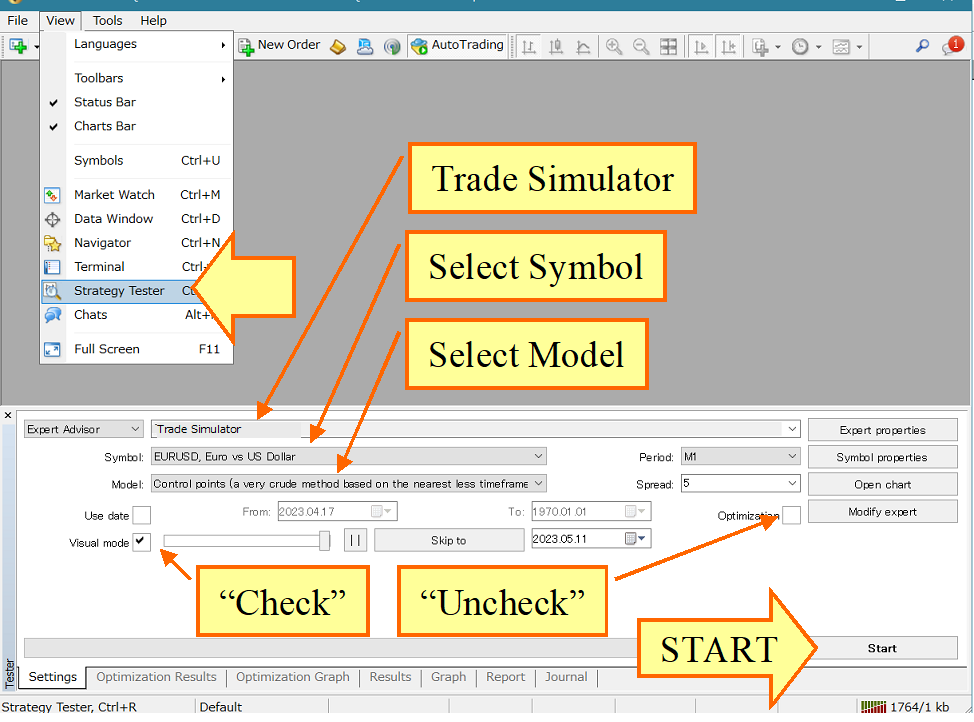Open the chat notifications icon
Image resolution: width=974 pixels, height=722 pixels.
pos(950,46)
